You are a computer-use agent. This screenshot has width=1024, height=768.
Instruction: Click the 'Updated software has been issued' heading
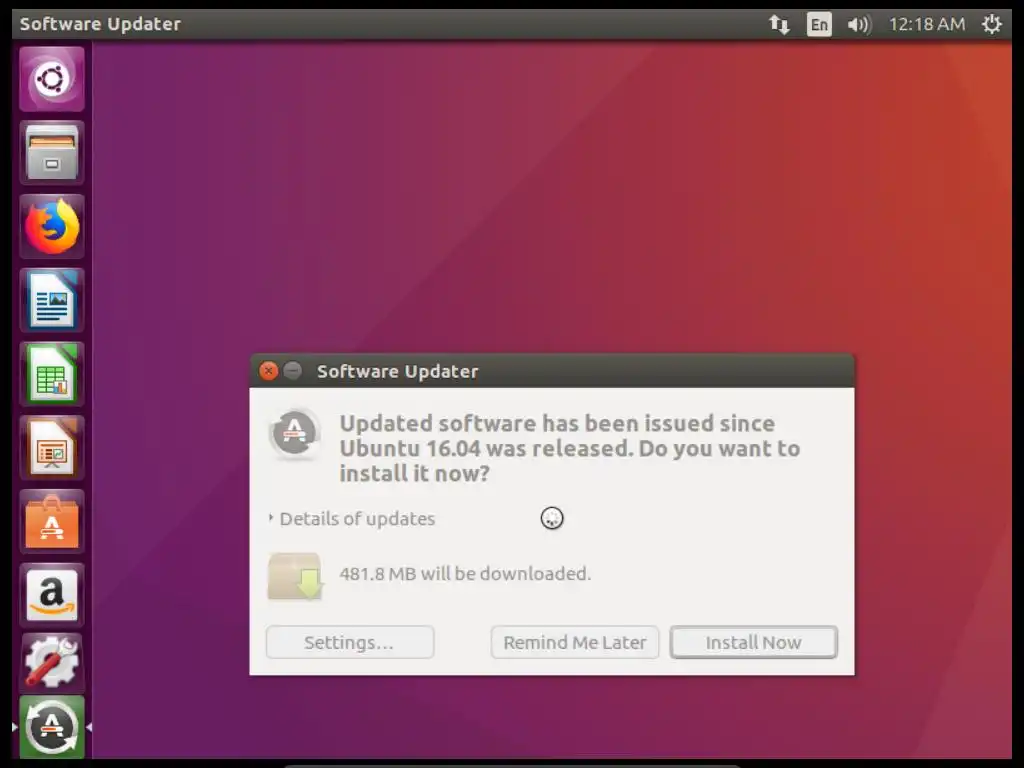click(569, 448)
